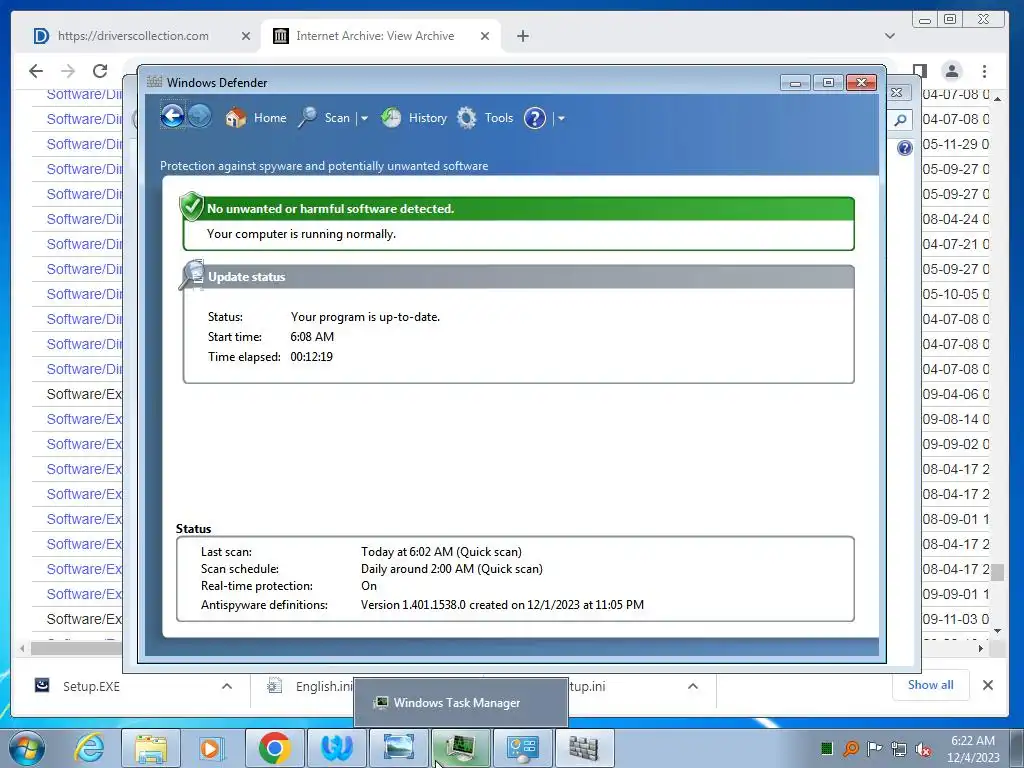The image size is (1024, 768).
Task: Open the picture viewer taskbar icon
Action: tap(398, 748)
